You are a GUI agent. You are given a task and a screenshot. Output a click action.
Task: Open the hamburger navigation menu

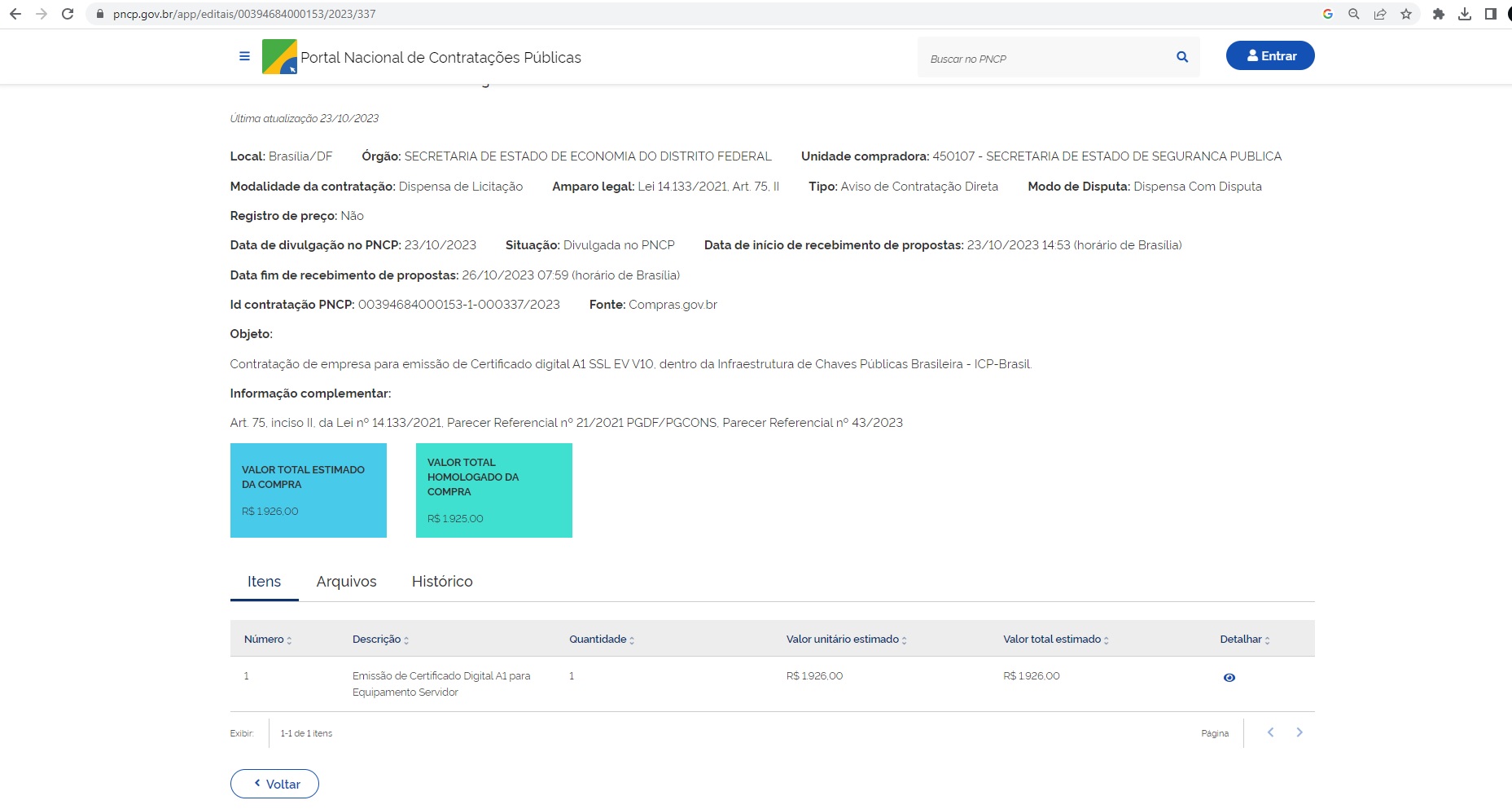(x=244, y=56)
